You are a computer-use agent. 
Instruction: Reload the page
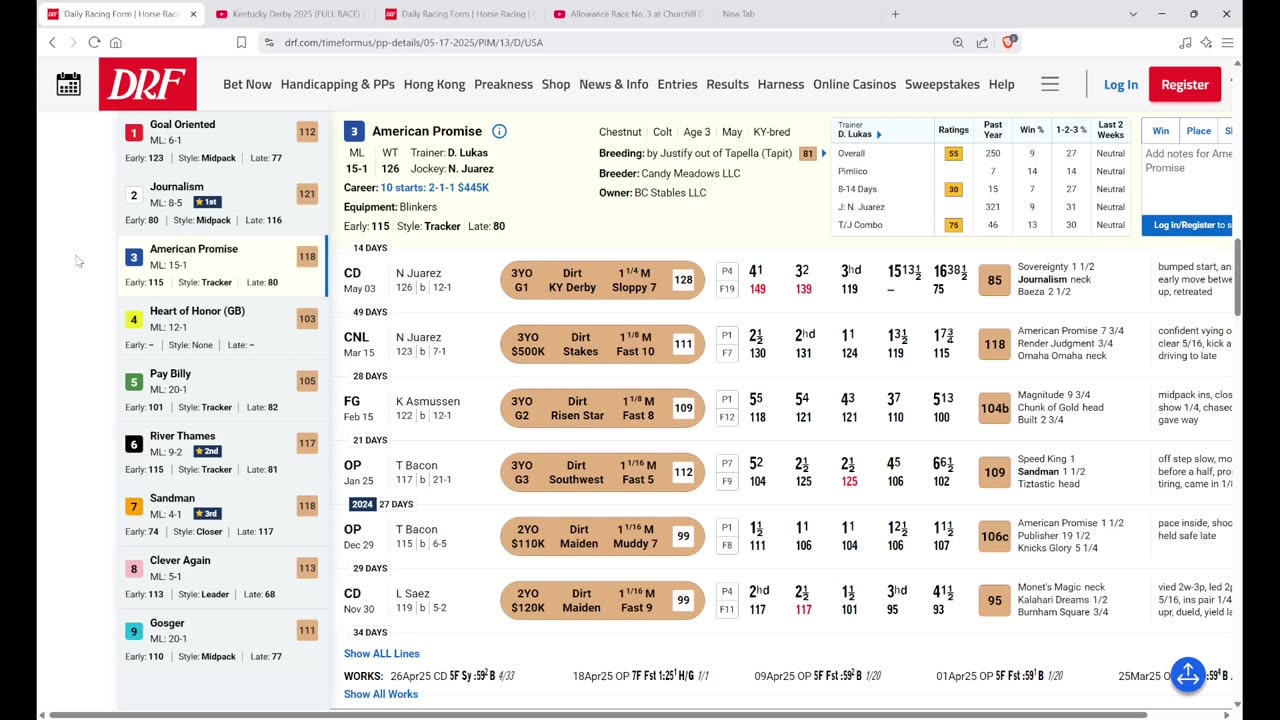(x=94, y=42)
